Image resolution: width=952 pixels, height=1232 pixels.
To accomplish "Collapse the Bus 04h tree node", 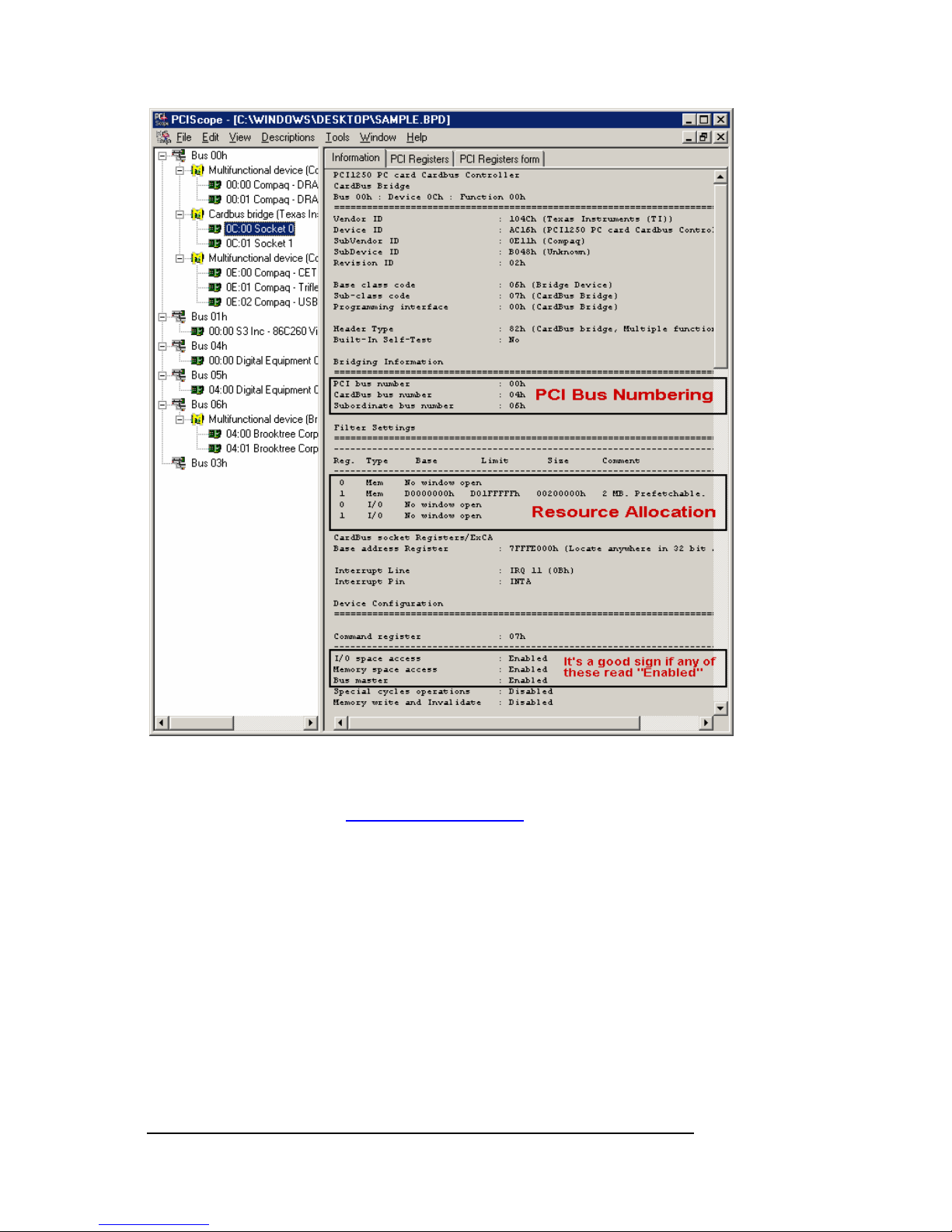I will pos(162,347).
